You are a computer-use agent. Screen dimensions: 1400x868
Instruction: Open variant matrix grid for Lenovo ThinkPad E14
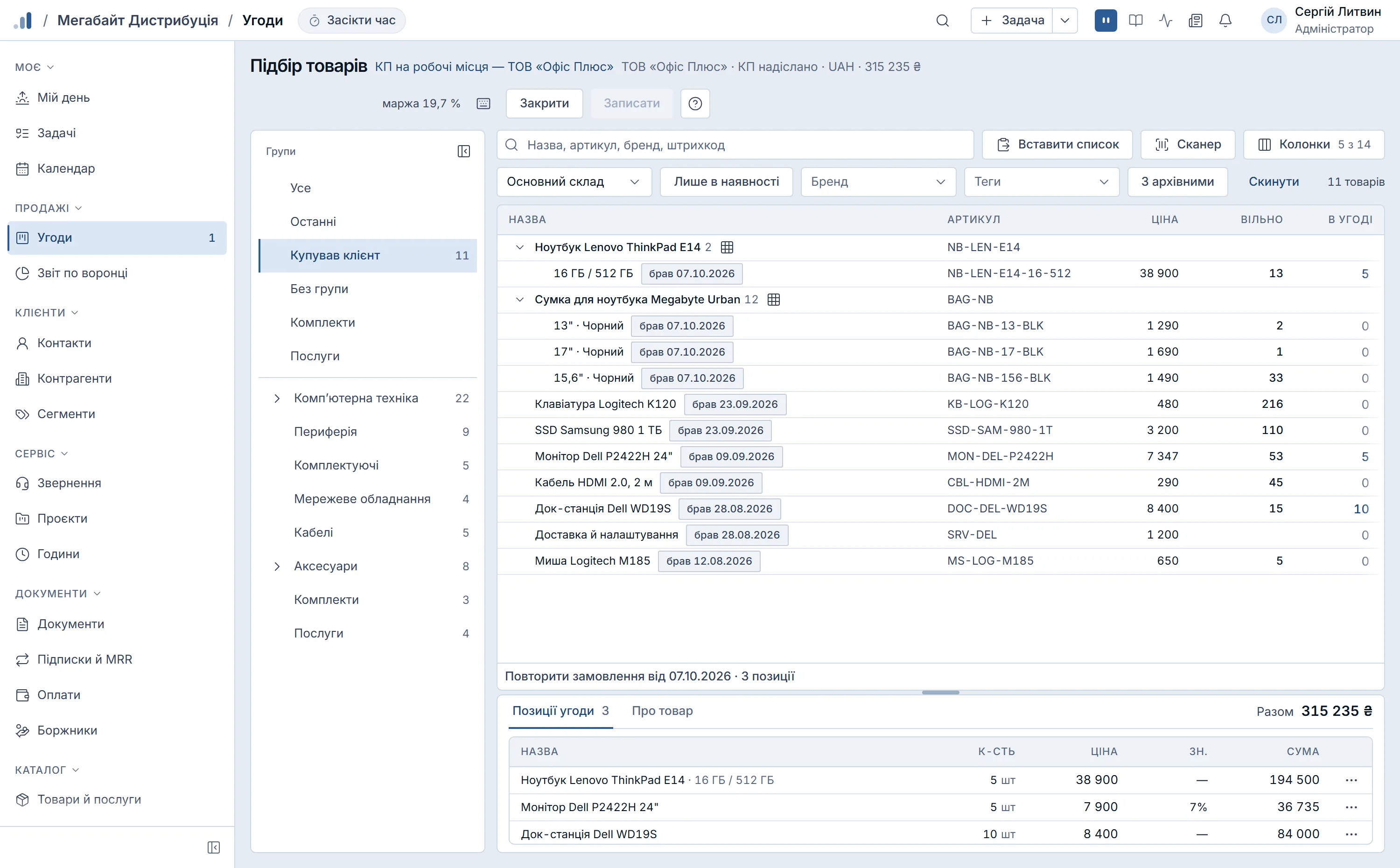tap(727, 247)
